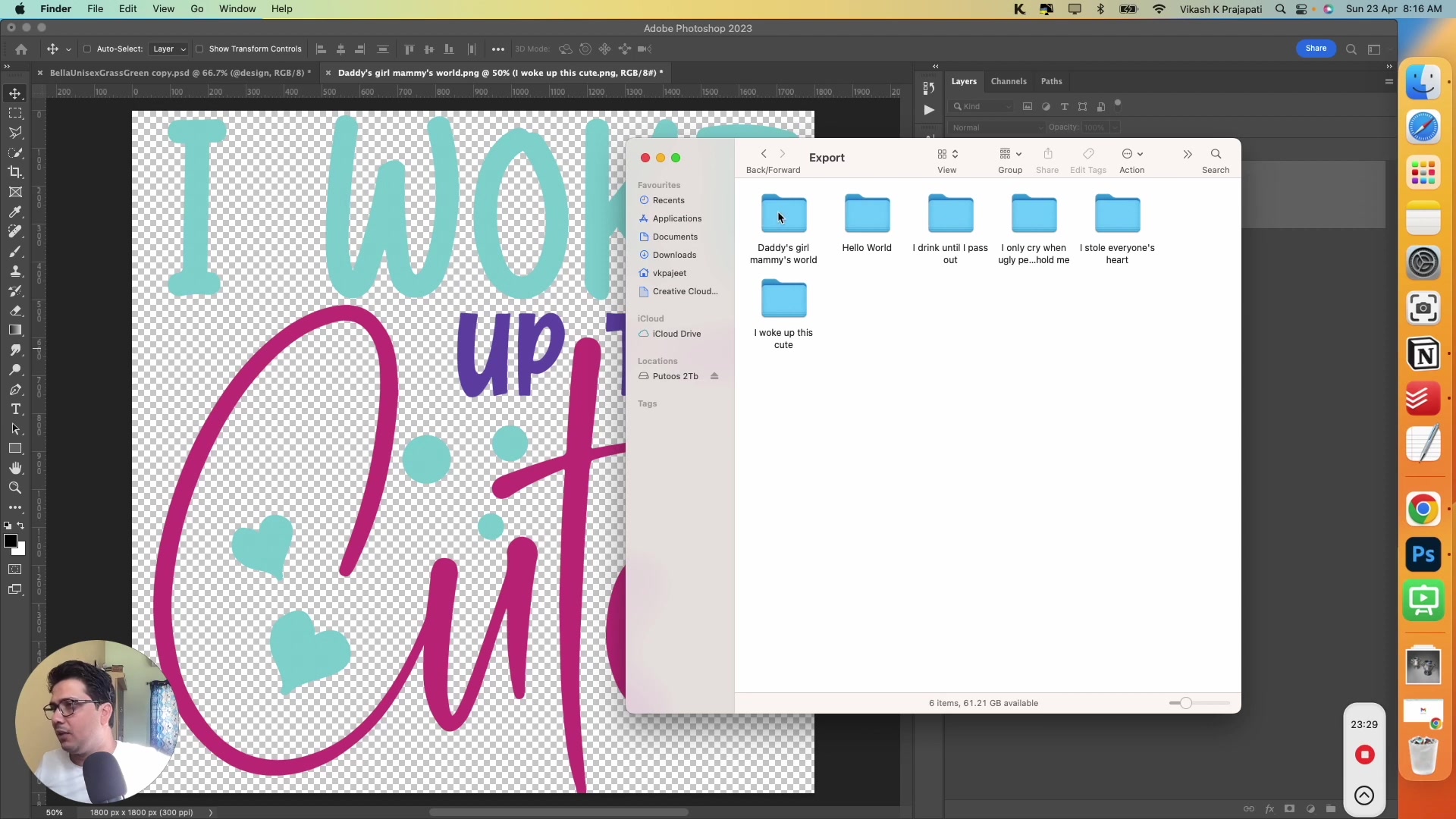Viewport: 1456px width, 819px height.
Task: Toggle Show Transform Controls
Action: pos(199,49)
